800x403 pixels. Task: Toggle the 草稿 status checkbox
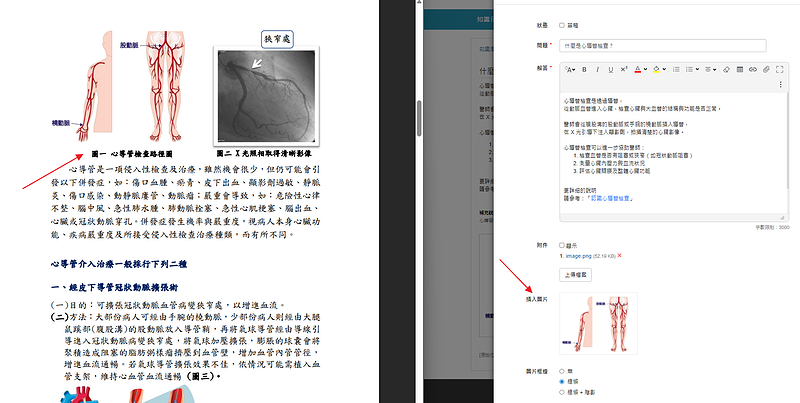pyautogui.click(x=562, y=25)
